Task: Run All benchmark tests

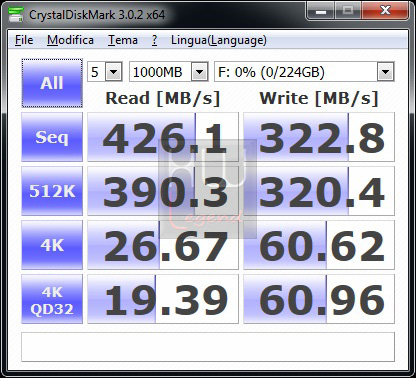Action: coord(52,83)
